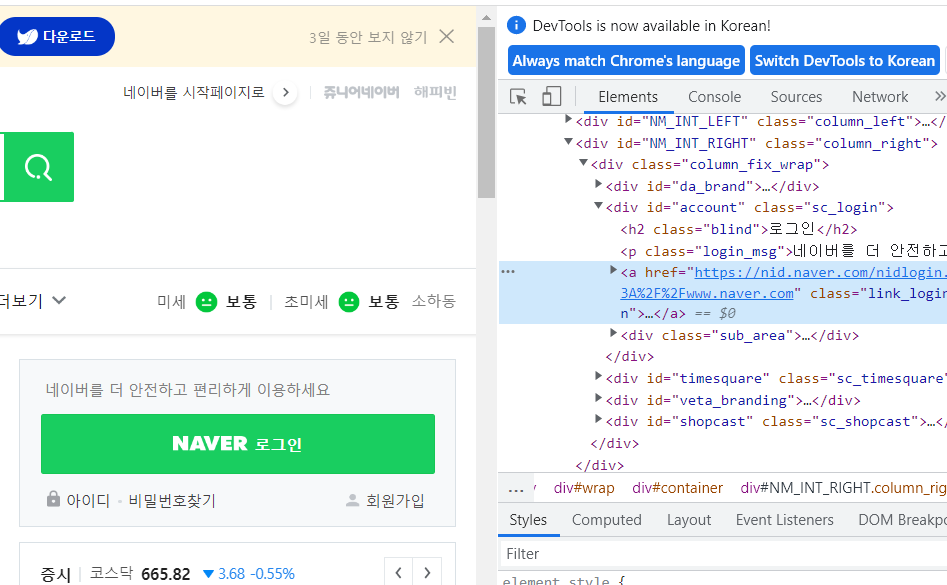Click the arrow next to '네이버를 시작페이지로'

coord(286,92)
